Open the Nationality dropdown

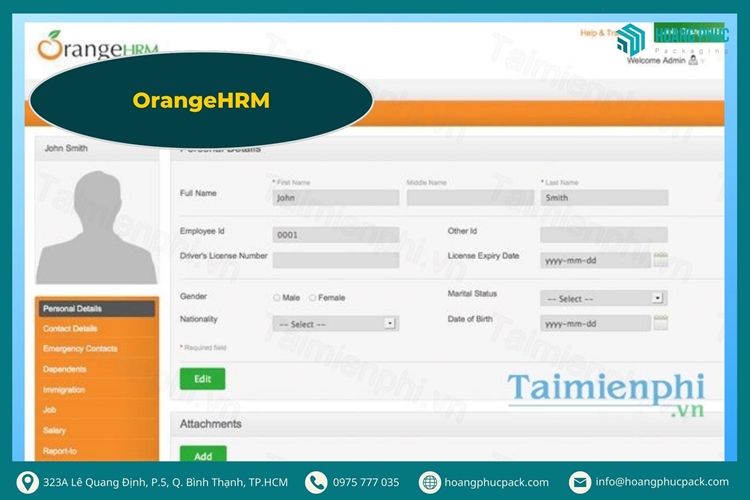336,323
